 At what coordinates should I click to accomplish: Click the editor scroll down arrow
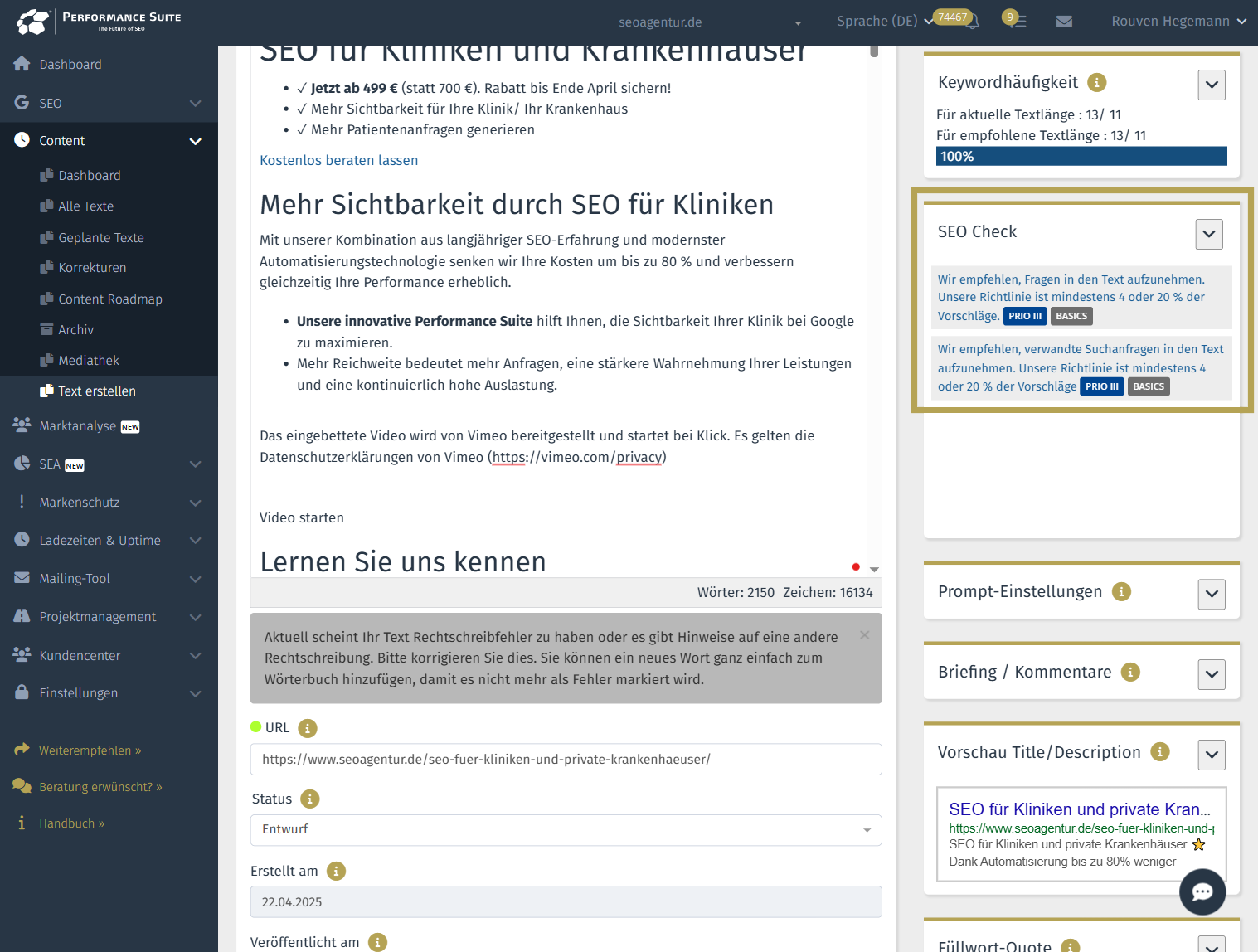(874, 570)
